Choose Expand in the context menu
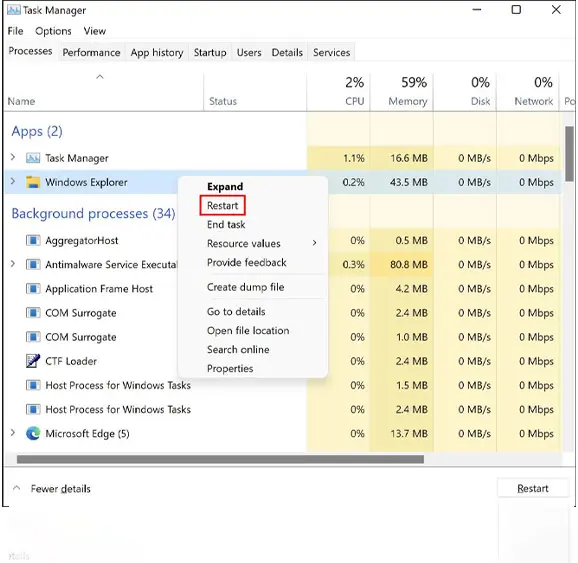The image size is (578, 563). point(225,187)
